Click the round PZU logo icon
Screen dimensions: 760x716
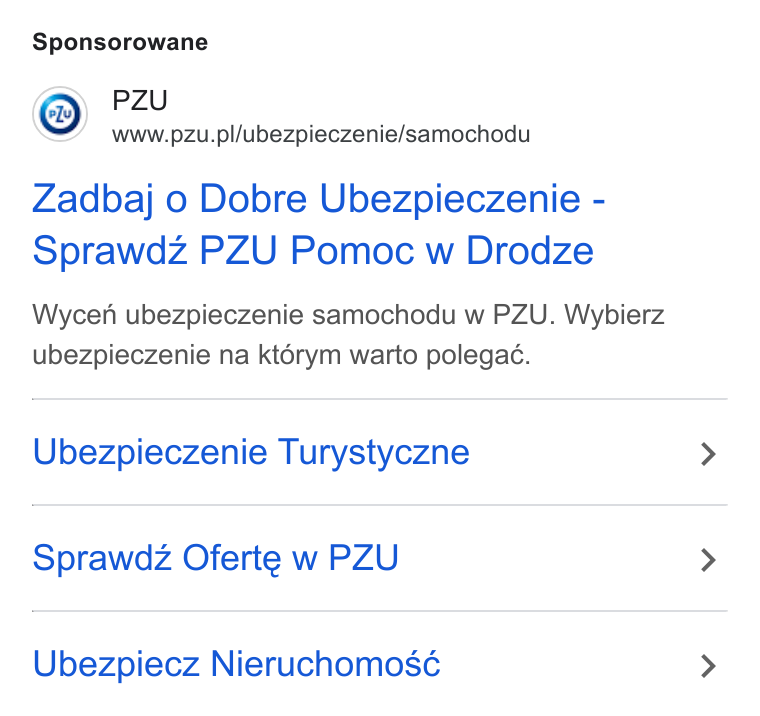60,114
